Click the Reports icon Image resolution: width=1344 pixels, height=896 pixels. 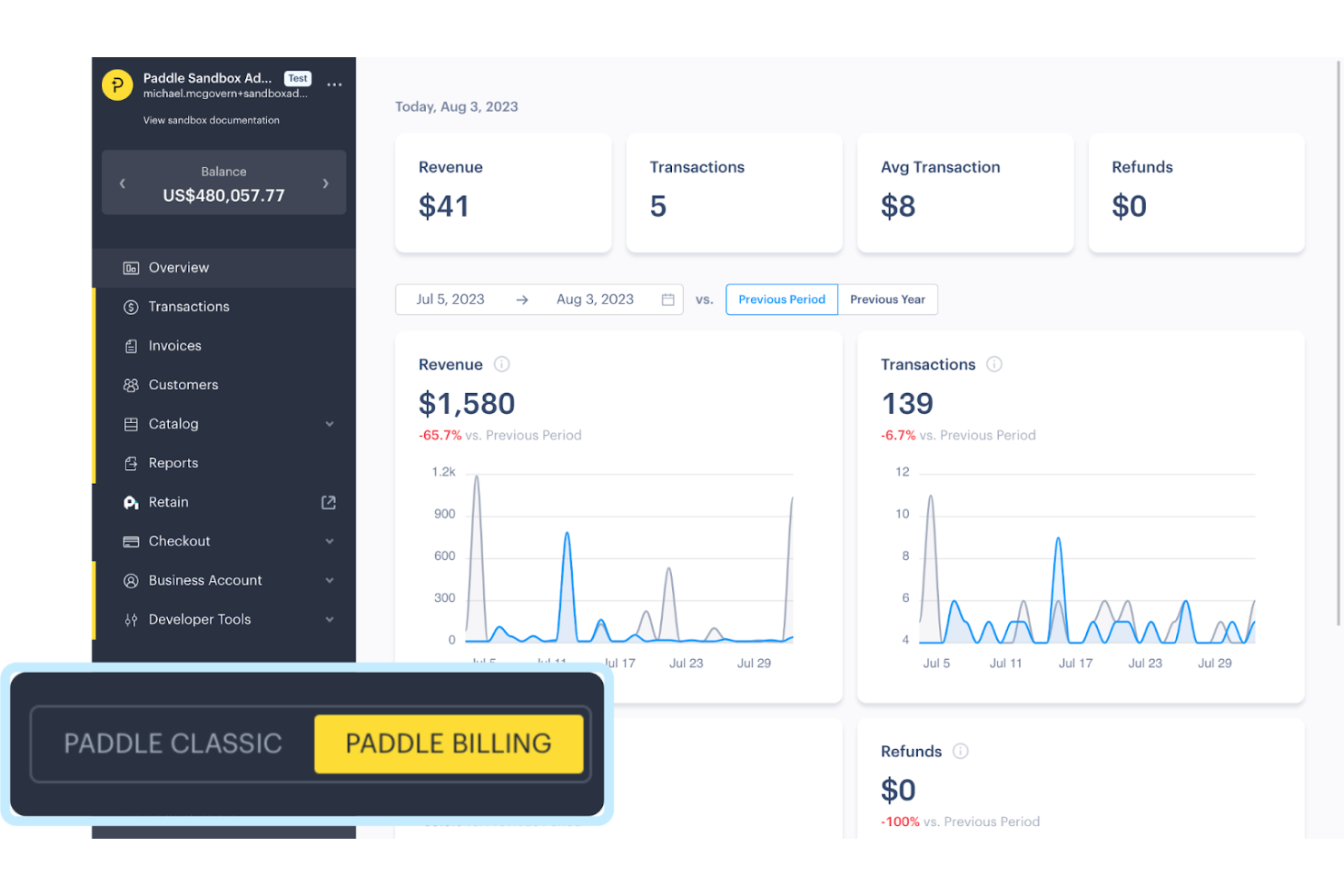(x=132, y=463)
